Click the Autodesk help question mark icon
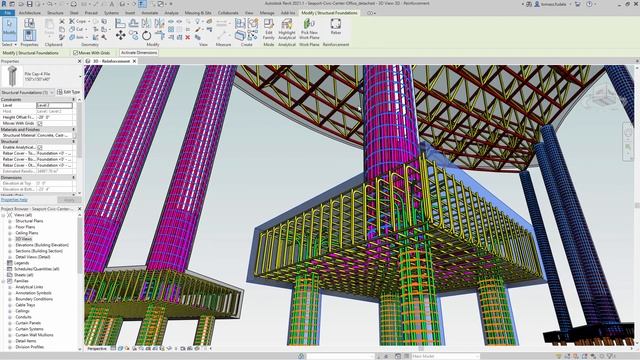This screenshot has width=640, height=360. click(589, 4)
